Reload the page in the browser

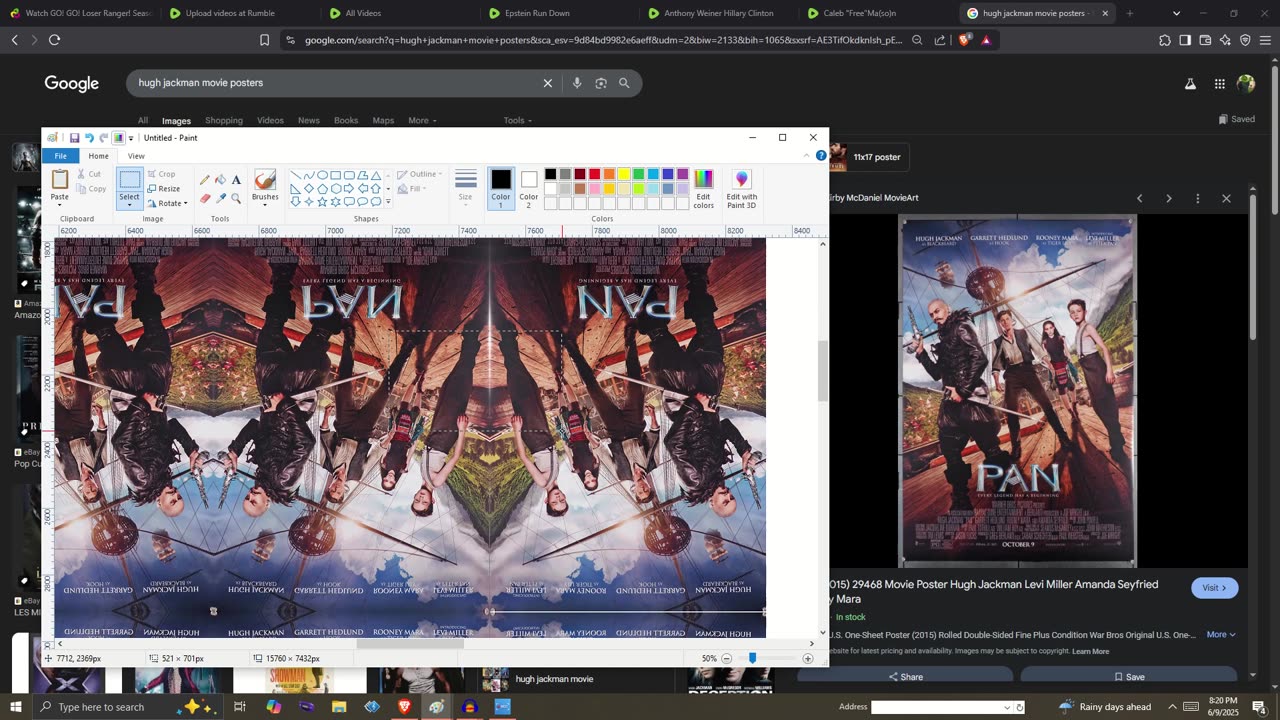point(54,40)
